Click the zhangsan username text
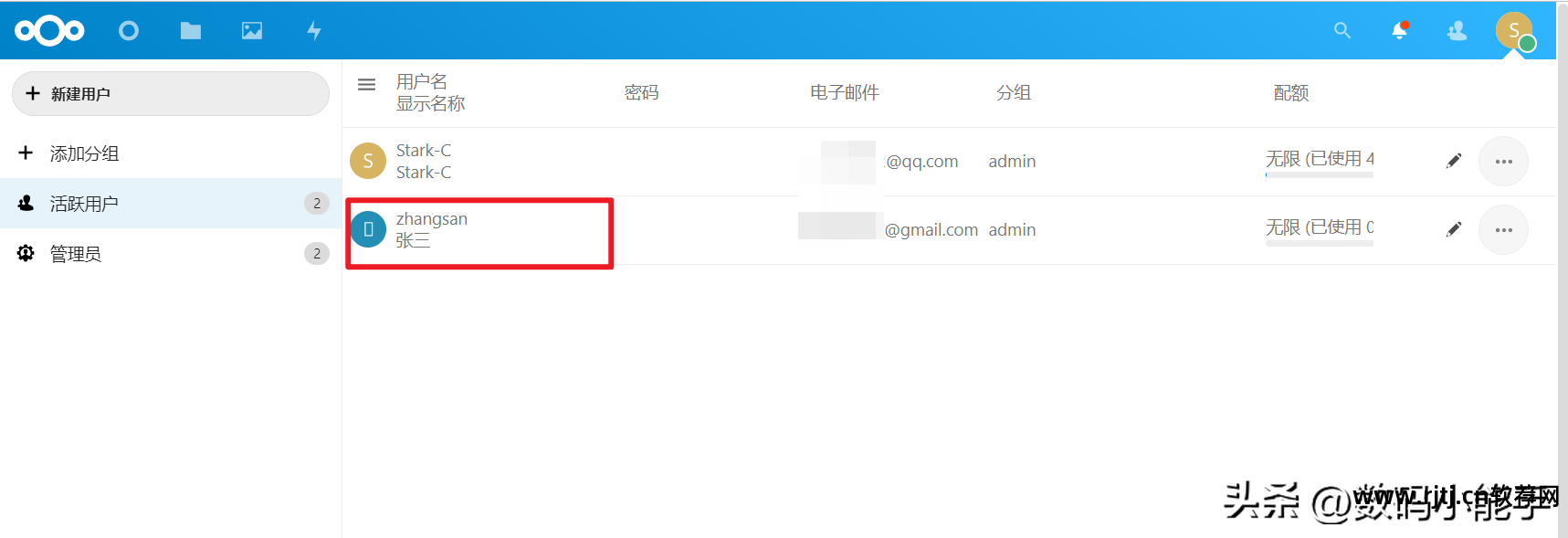Screen dimensions: 1568x538 coord(432,219)
